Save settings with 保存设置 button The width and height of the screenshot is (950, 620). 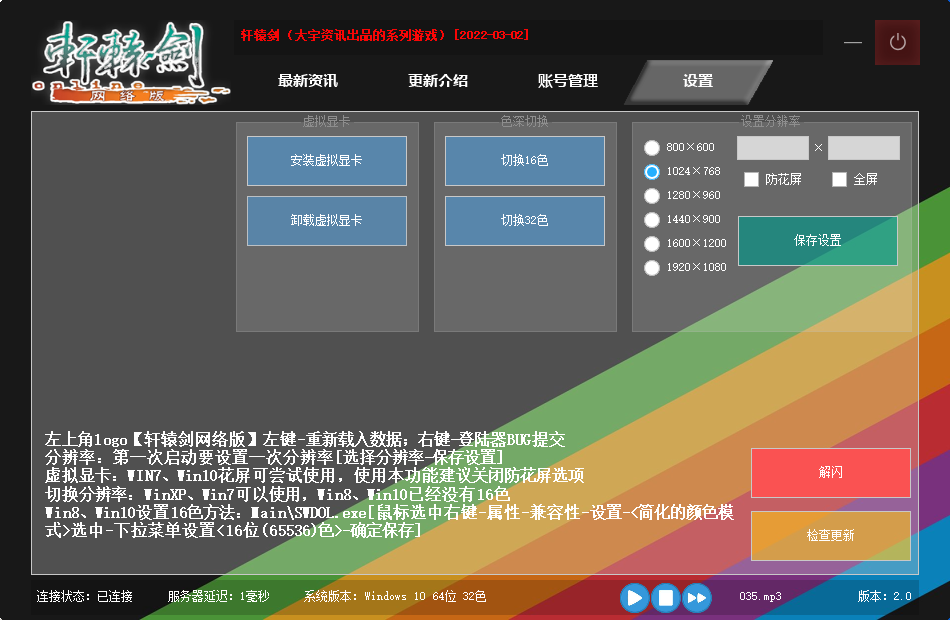coord(818,241)
